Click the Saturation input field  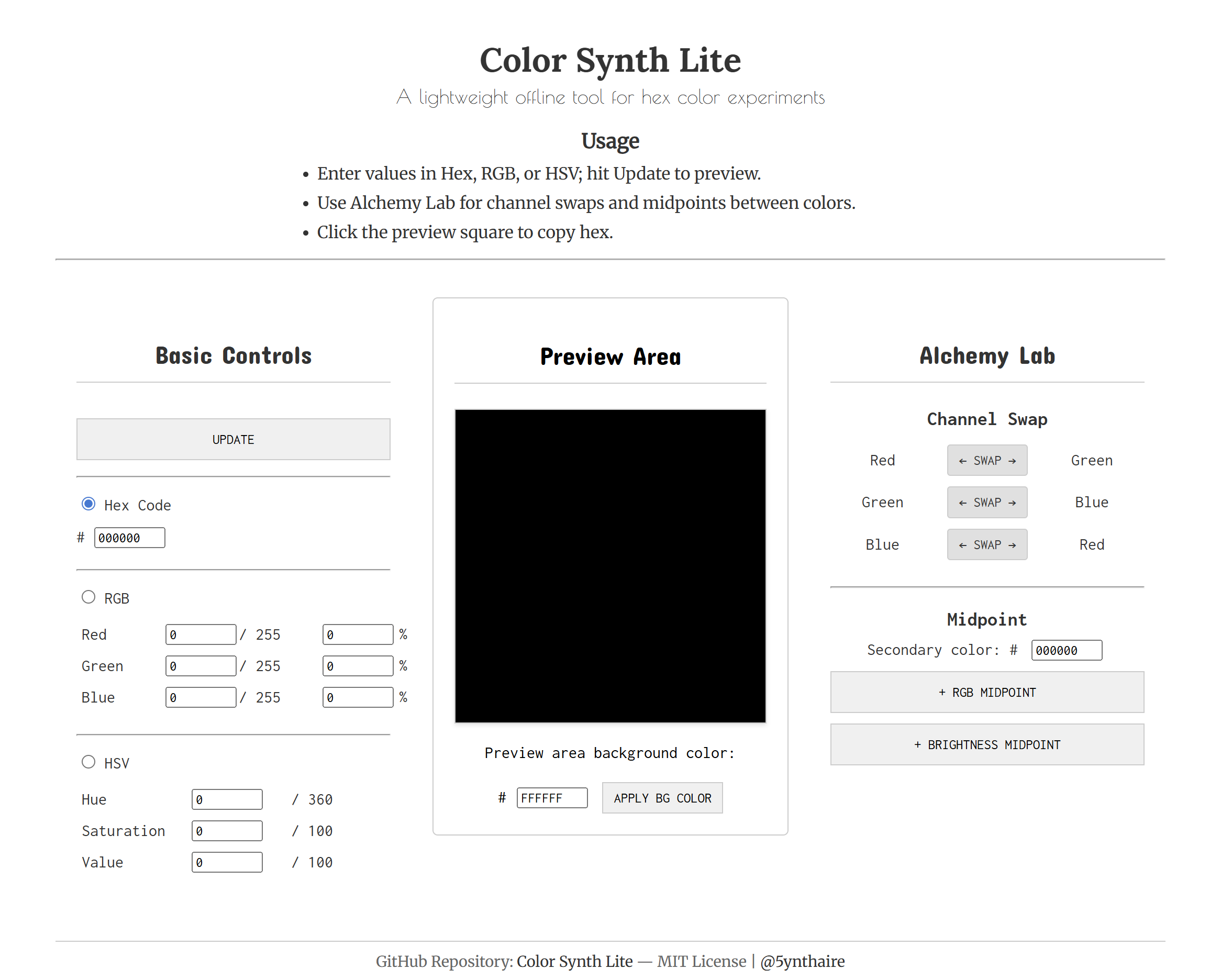point(227,830)
